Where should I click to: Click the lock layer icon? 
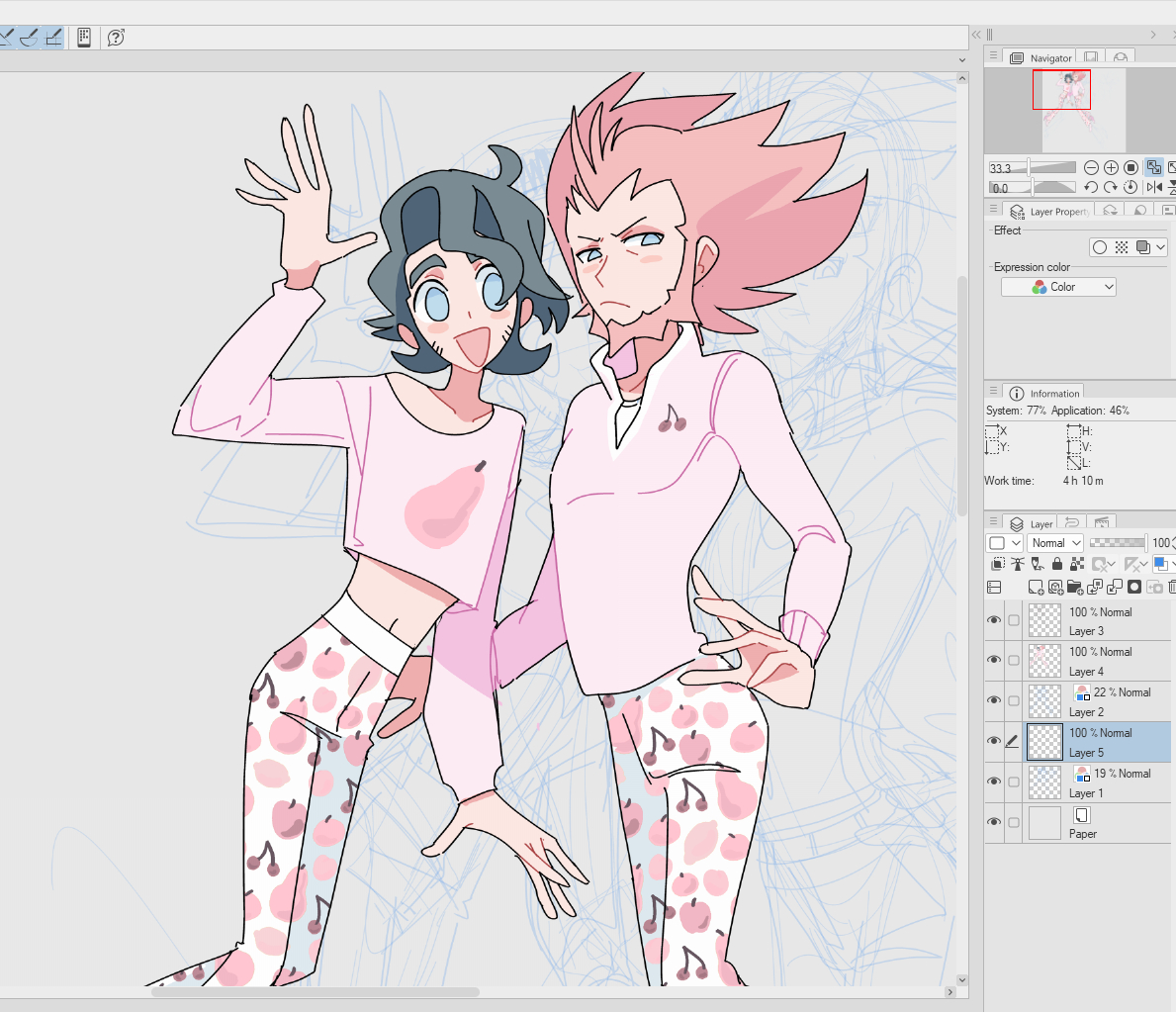click(x=1056, y=564)
